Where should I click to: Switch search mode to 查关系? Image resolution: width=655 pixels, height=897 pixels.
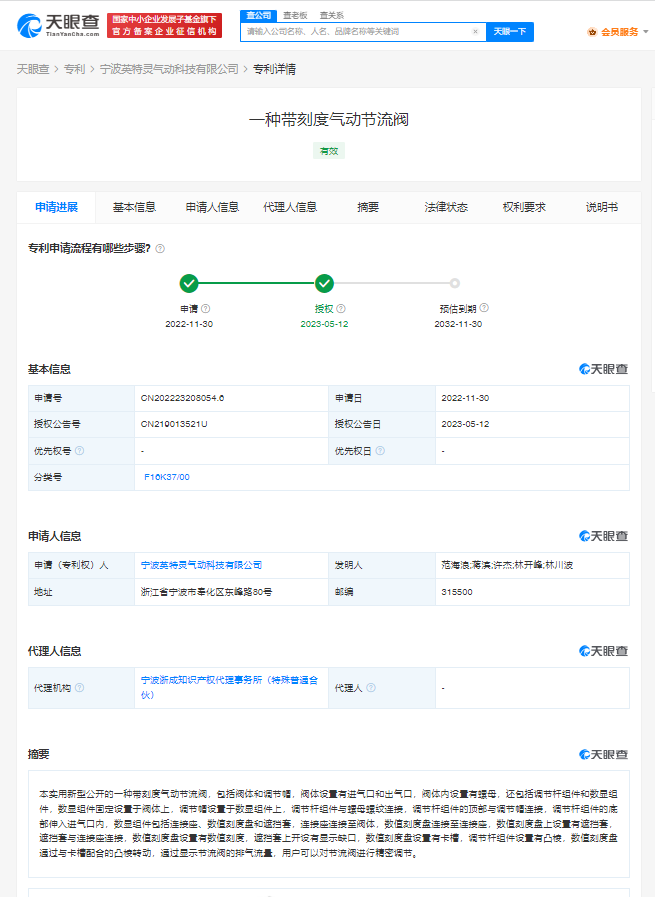(332, 16)
